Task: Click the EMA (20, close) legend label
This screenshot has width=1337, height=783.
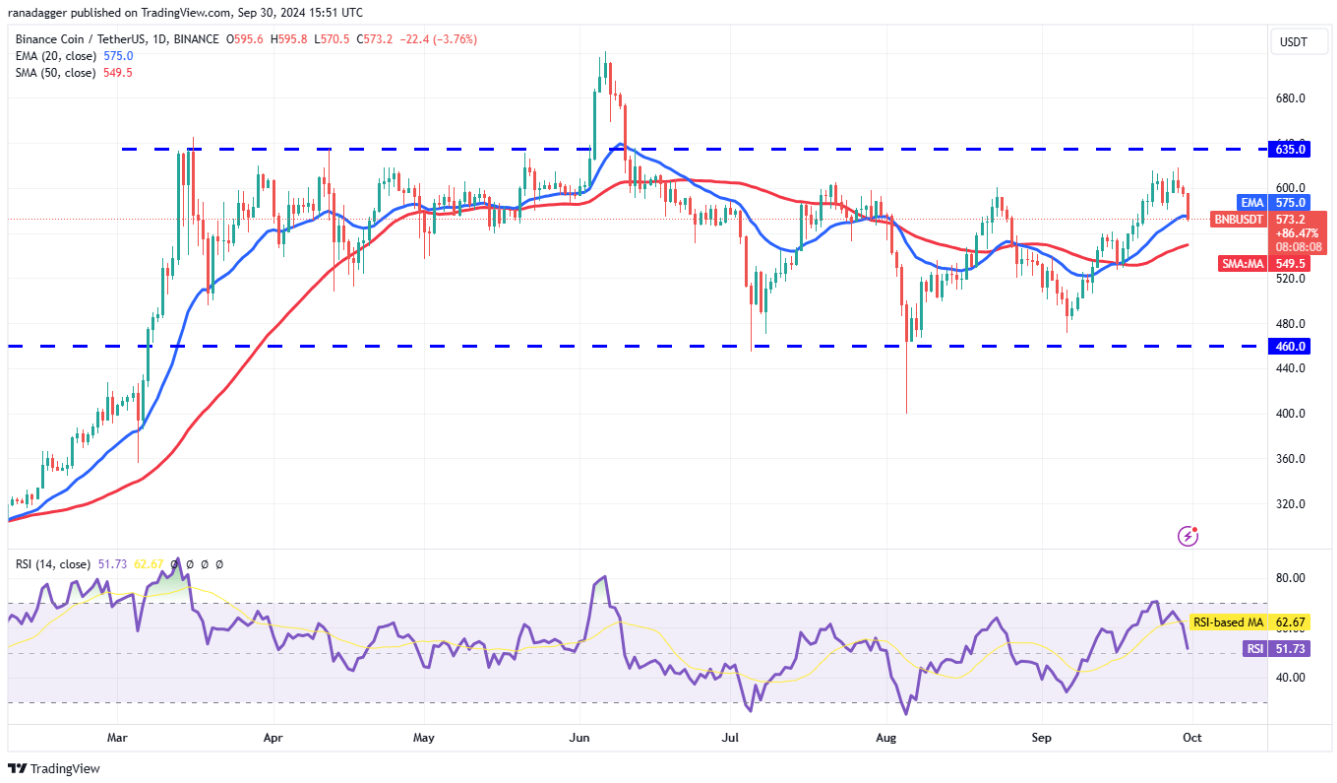Action: point(55,57)
